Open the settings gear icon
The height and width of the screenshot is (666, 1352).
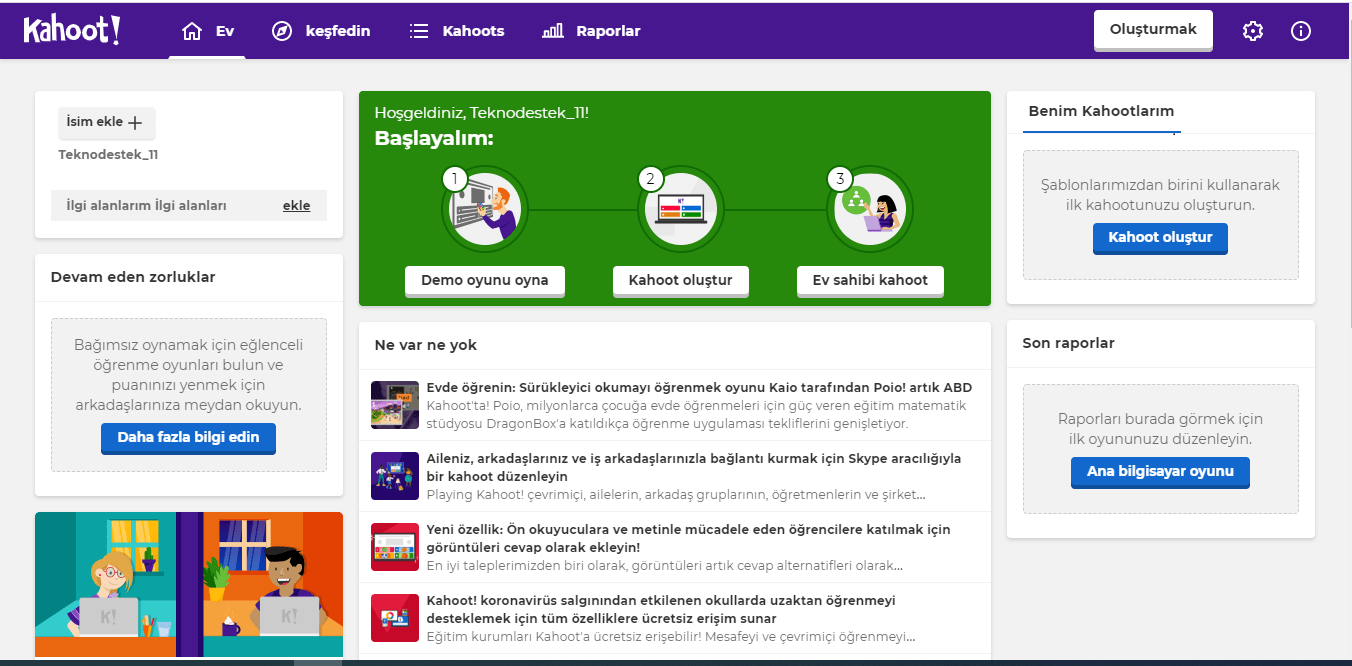click(1253, 31)
